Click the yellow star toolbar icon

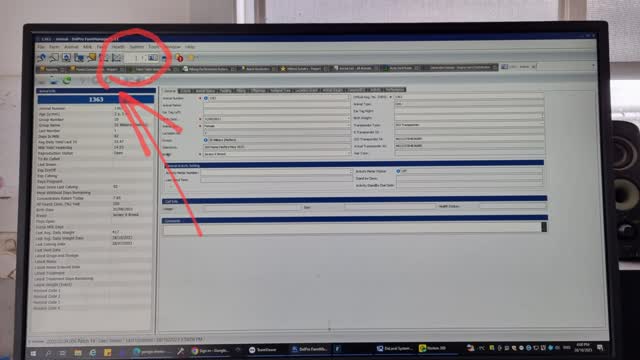click(191, 58)
